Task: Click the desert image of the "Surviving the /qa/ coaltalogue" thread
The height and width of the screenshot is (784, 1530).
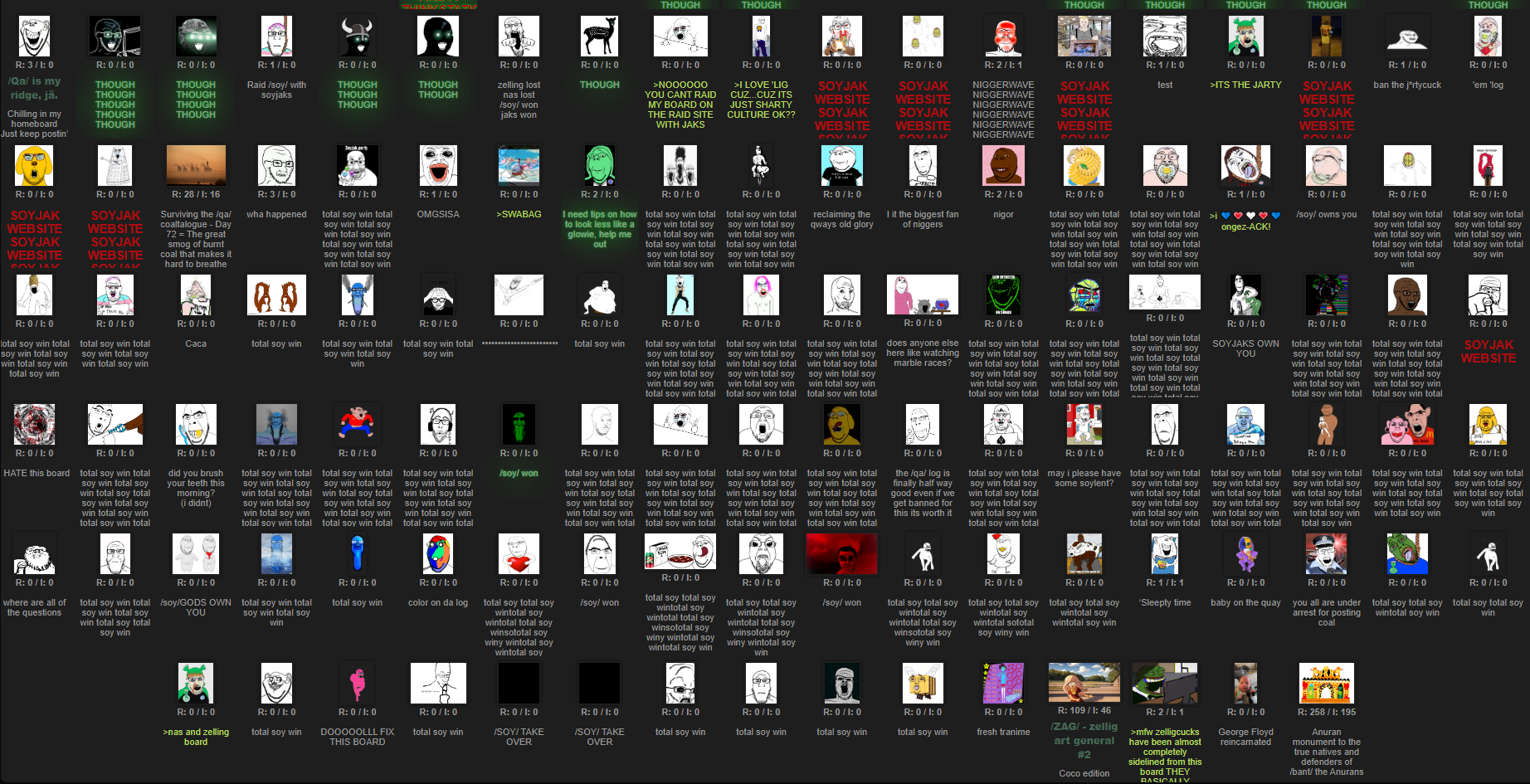Action: (x=196, y=166)
